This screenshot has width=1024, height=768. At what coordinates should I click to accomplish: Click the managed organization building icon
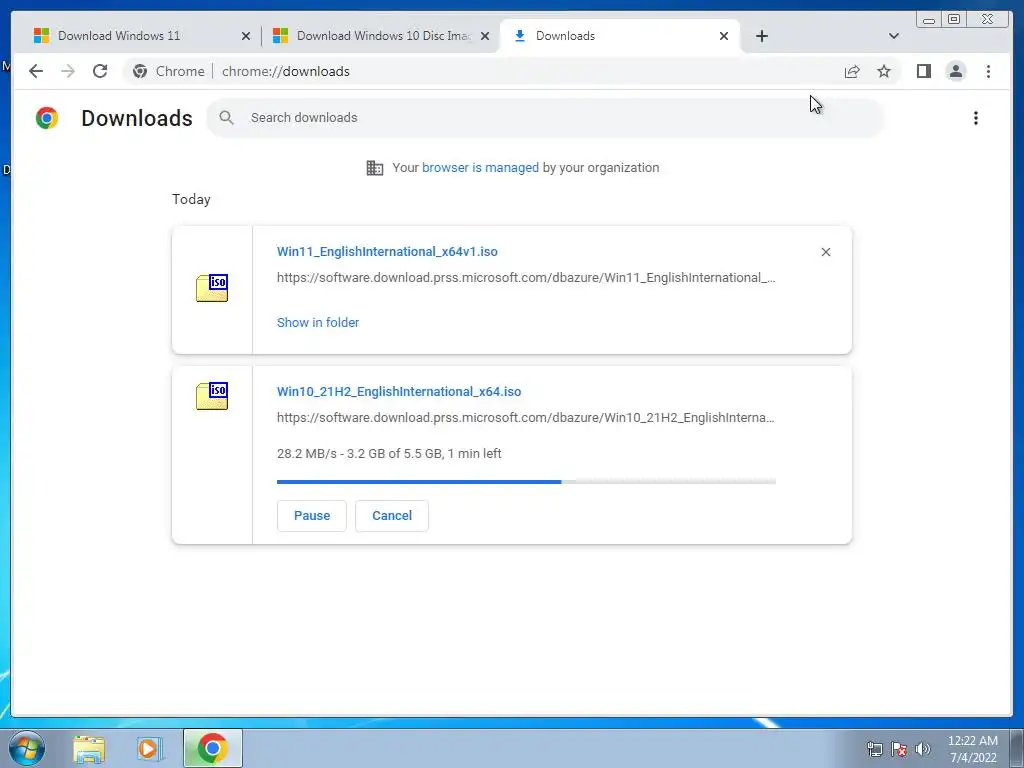(375, 168)
